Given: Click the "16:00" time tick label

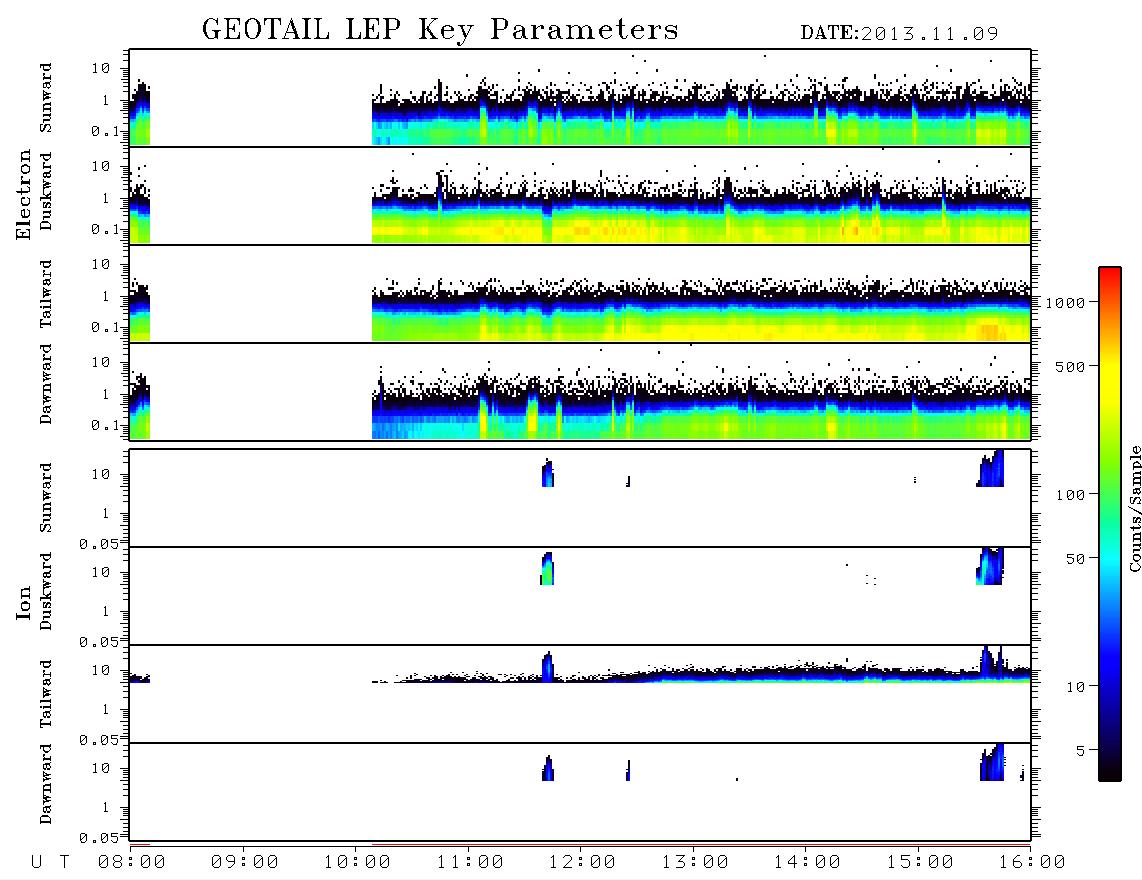Looking at the screenshot, I should click(1032, 862).
